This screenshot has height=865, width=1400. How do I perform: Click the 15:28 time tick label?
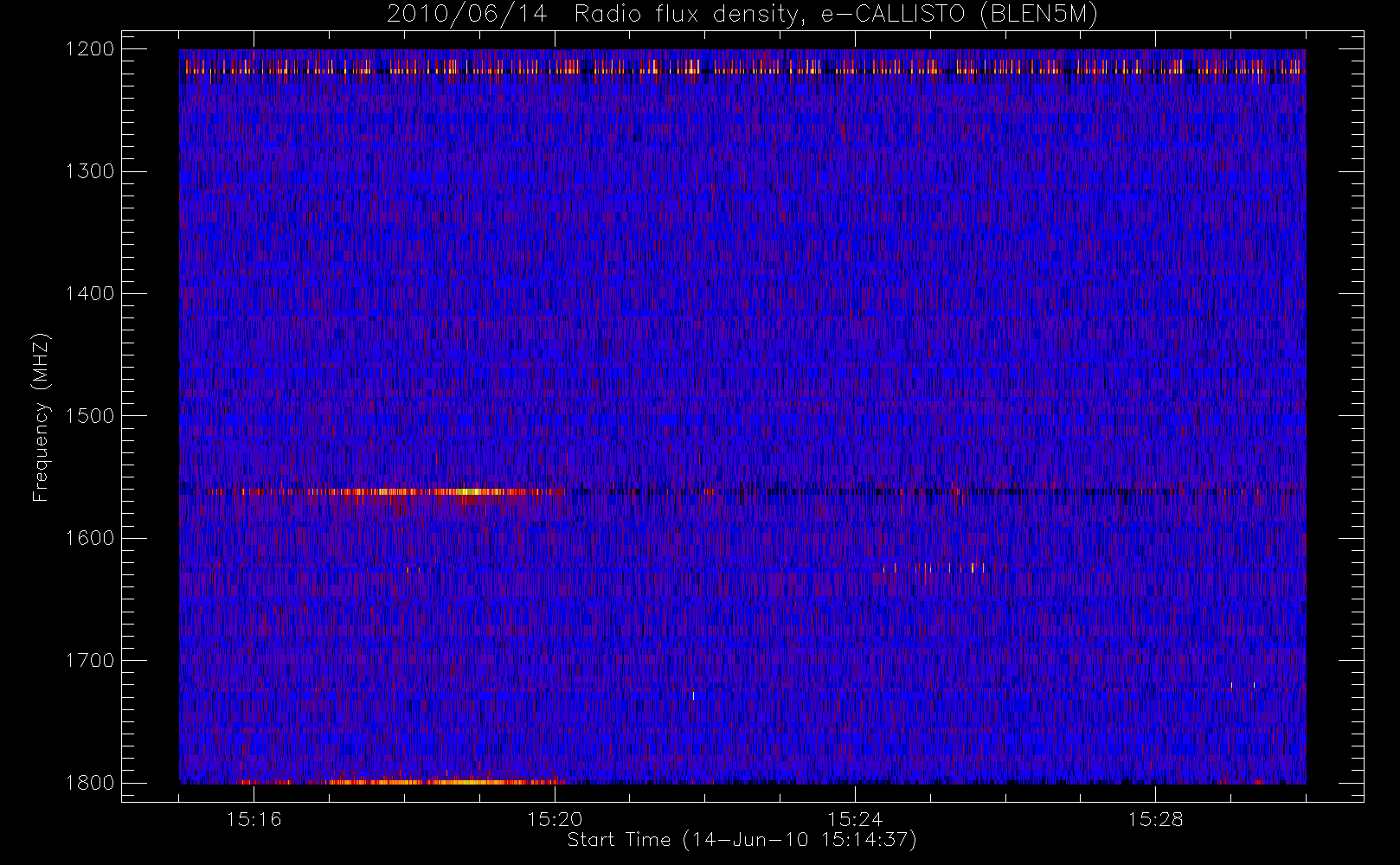tap(1155, 818)
